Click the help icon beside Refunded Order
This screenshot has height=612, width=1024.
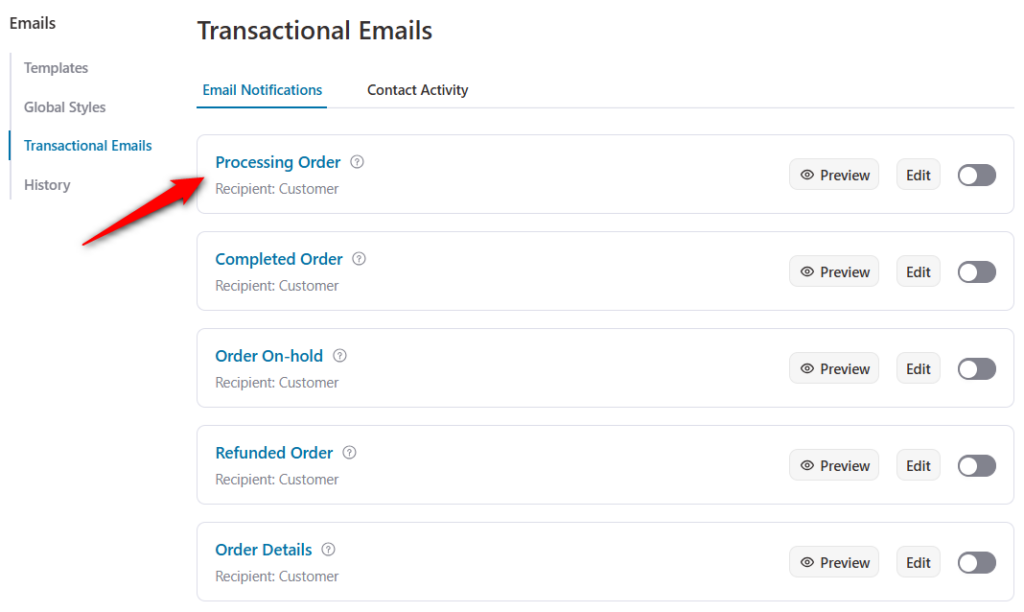[x=349, y=452]
